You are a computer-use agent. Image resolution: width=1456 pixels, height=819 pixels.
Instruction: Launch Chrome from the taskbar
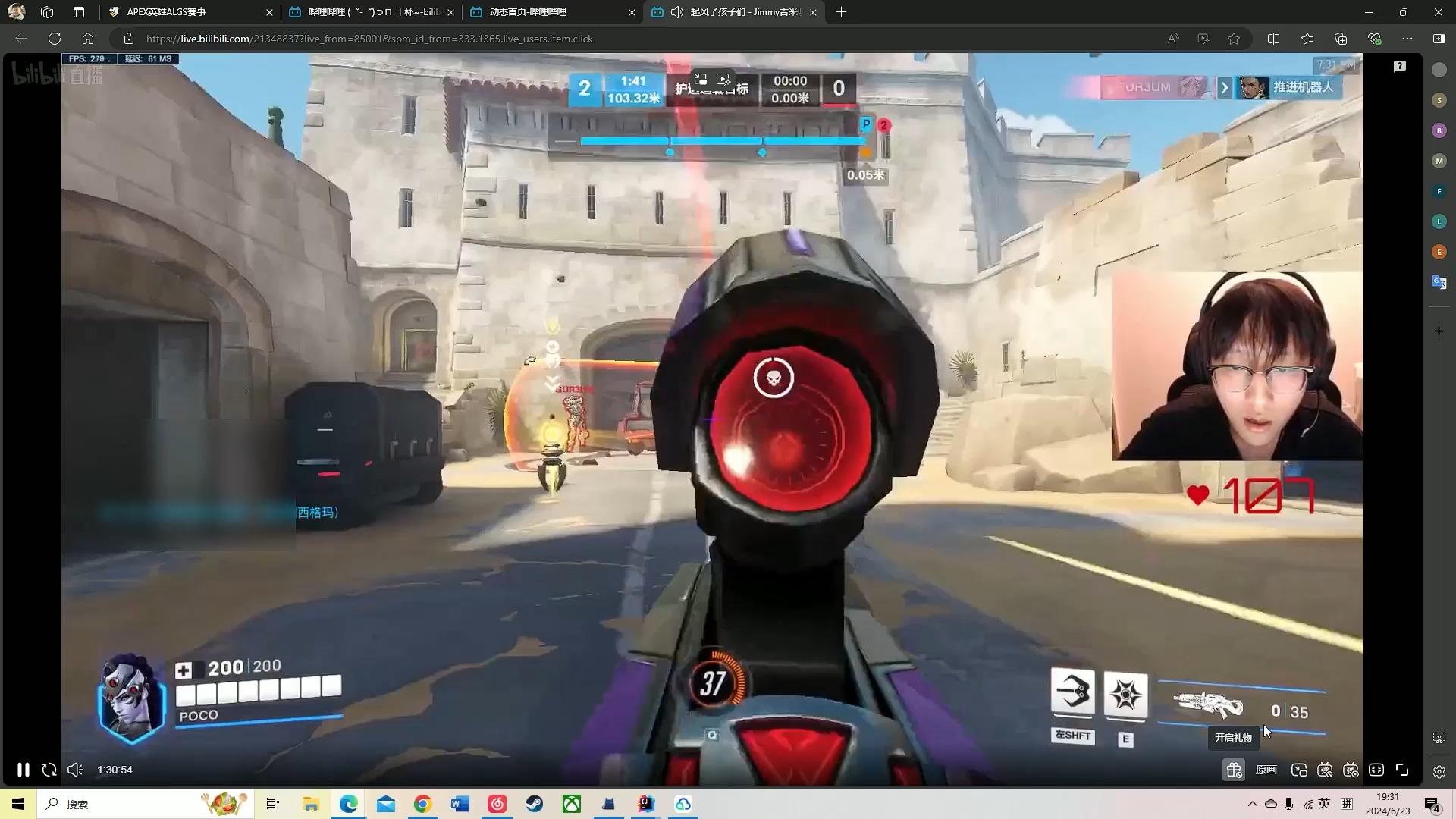coord(422,804)
